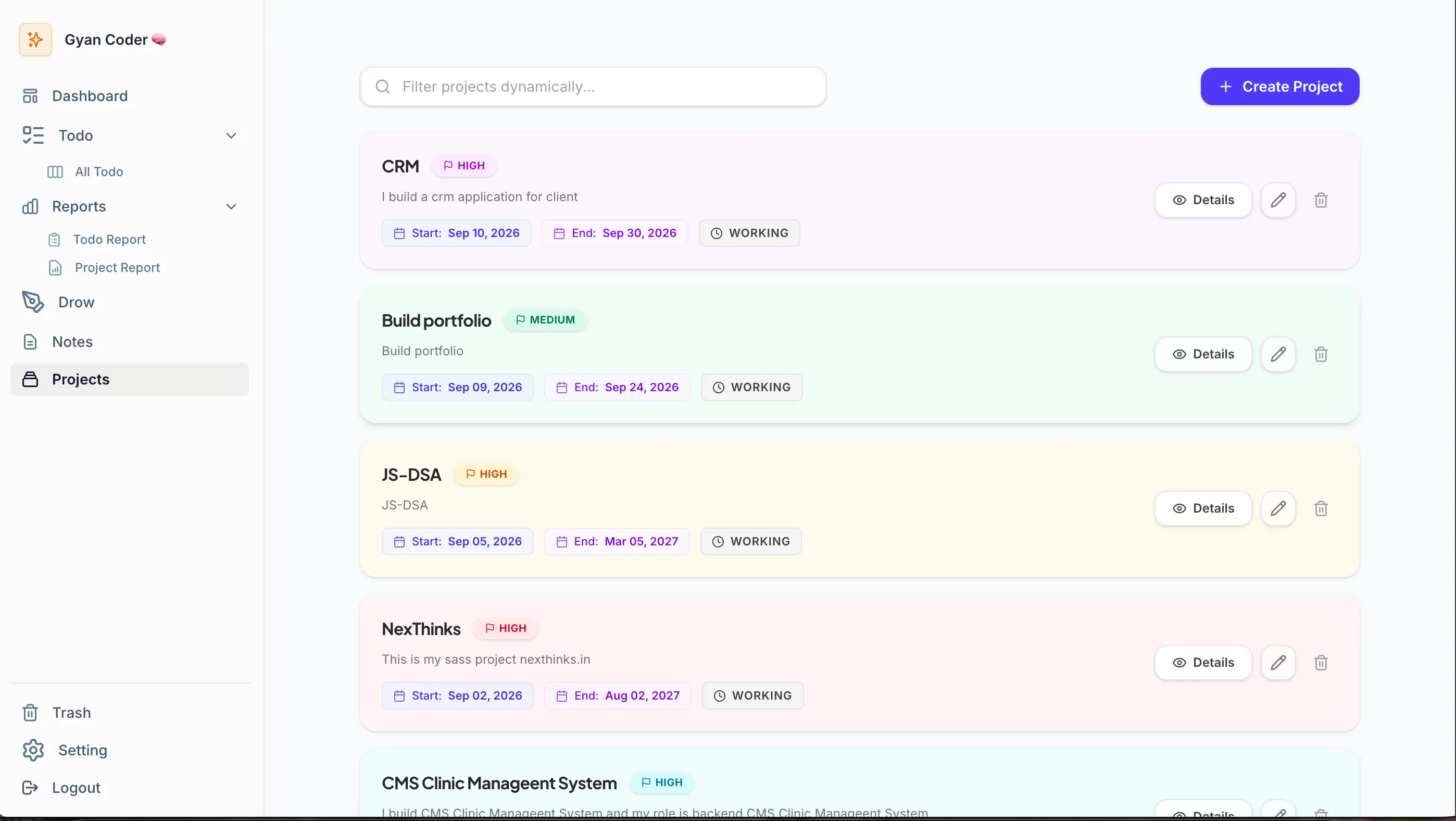1456x821 pixels.
Task: Click Build portfolio WORKING status badge
Action: pyautogui.click(x=752, y=388)
